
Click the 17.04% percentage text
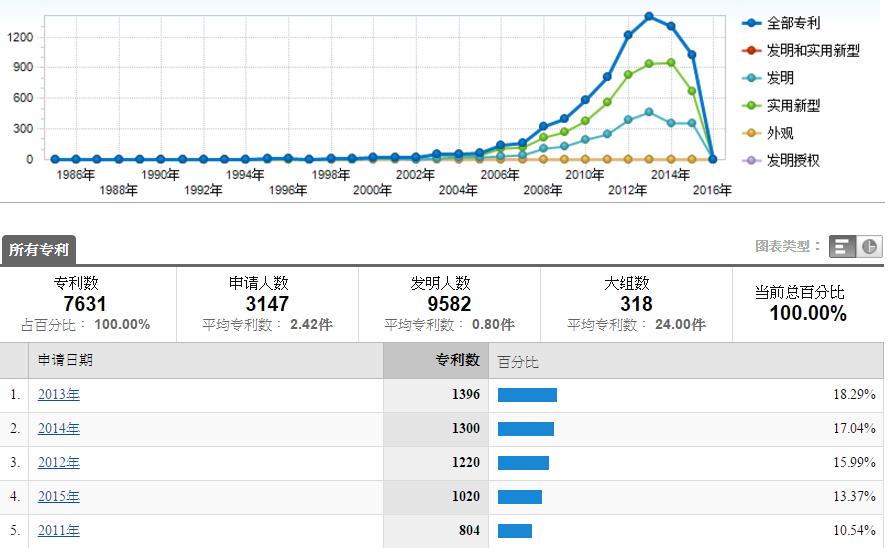854,428
